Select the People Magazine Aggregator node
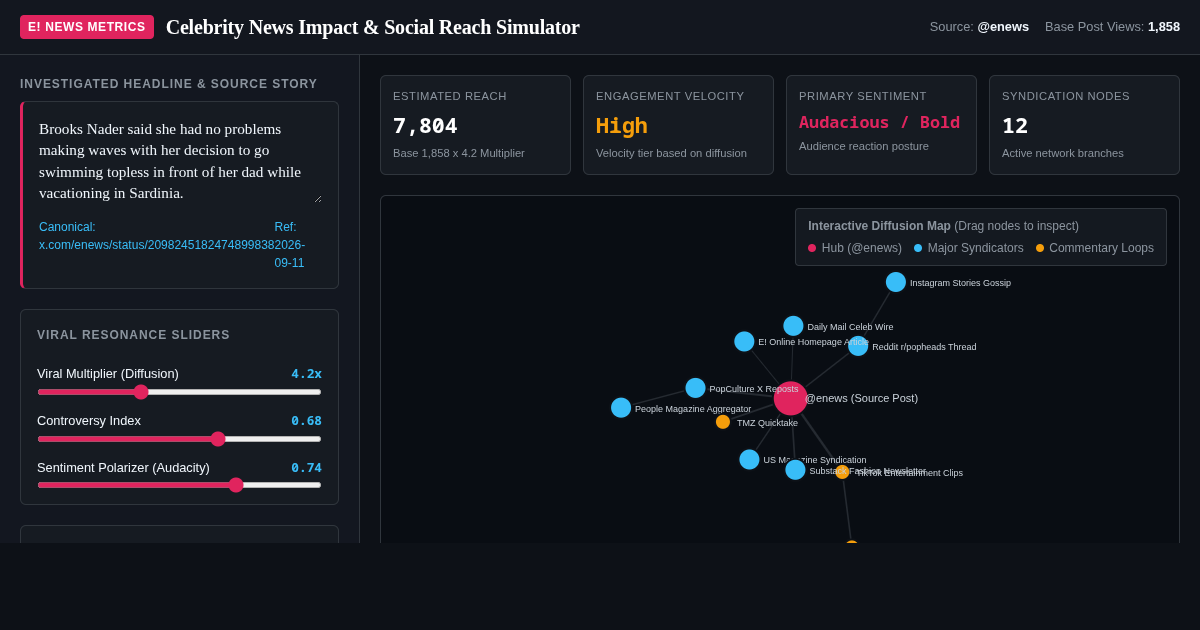This screenshot has width=1200, height=630. tap(621, 408)
